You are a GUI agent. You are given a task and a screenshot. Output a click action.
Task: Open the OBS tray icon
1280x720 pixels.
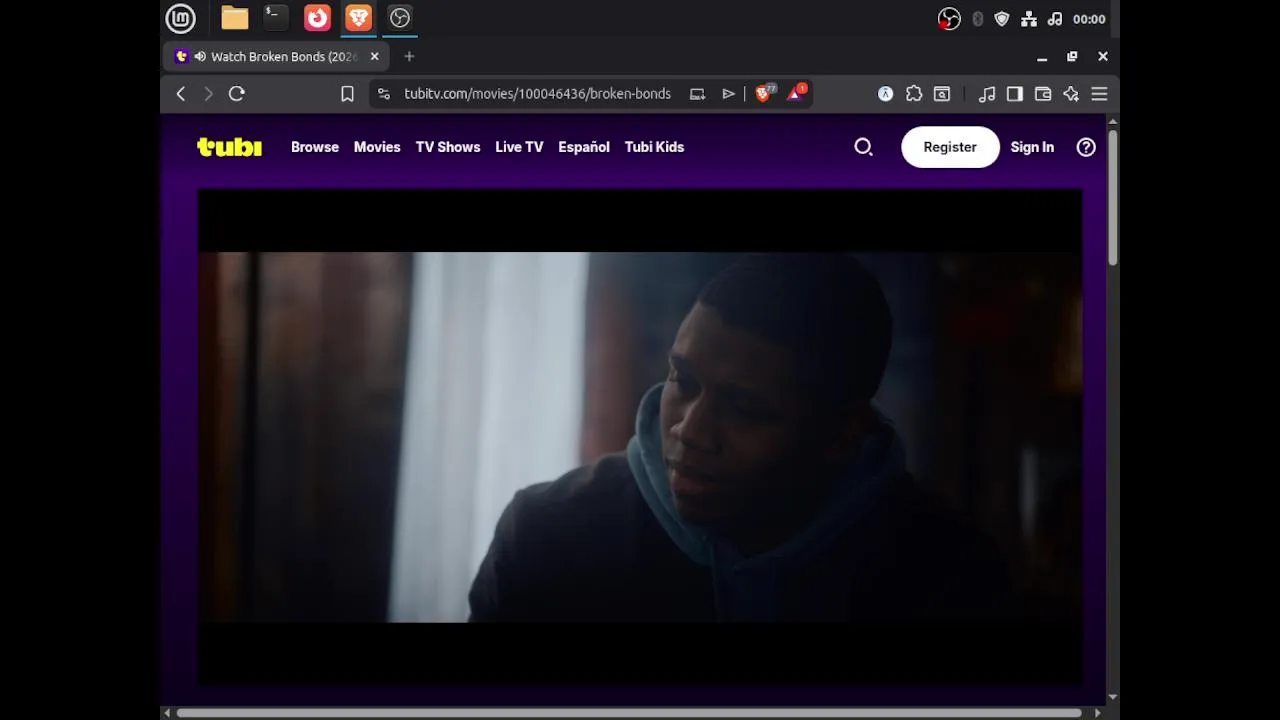pos(949,19)
